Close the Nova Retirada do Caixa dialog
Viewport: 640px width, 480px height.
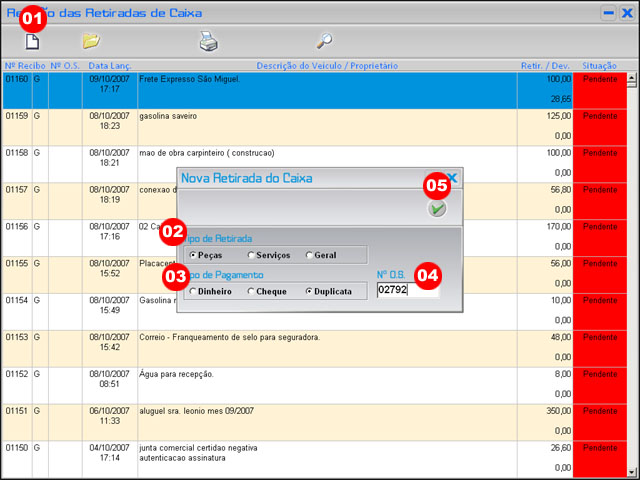click(x=452, y=178)
